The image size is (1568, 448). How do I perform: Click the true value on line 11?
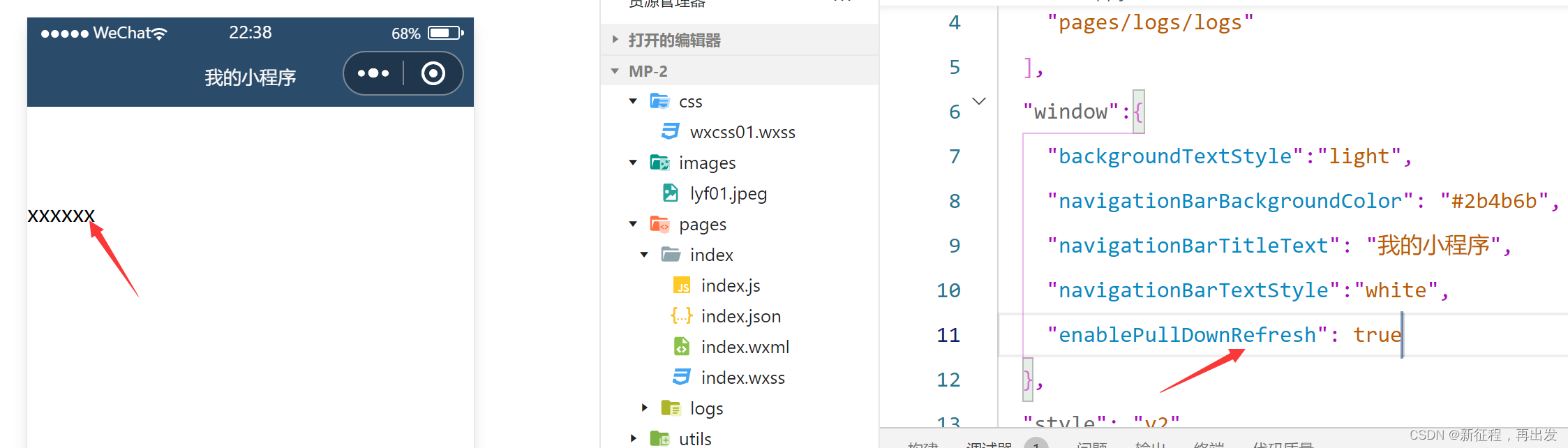point(1377,335)
